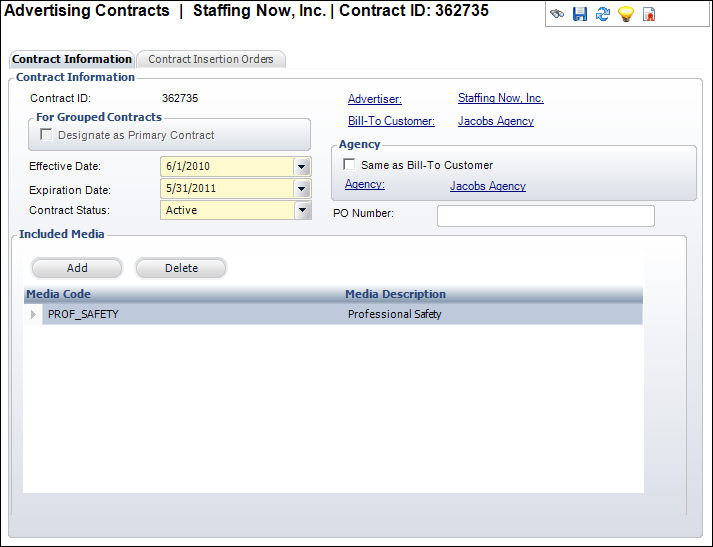Click into the PO Number field

pos(545,216)
